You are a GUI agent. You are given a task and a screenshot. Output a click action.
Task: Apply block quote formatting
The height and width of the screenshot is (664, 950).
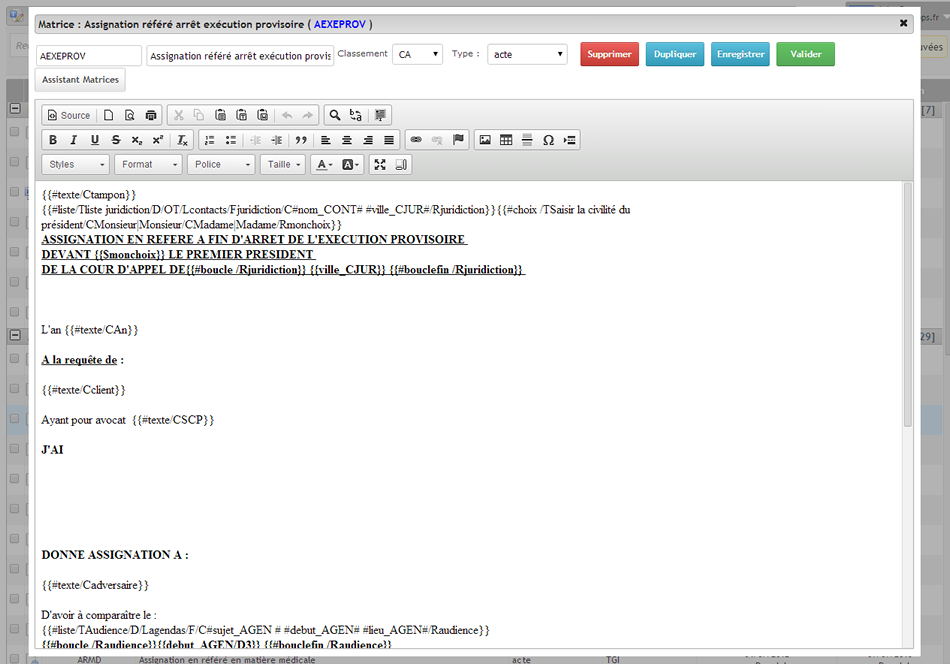(x=301, y=140)
